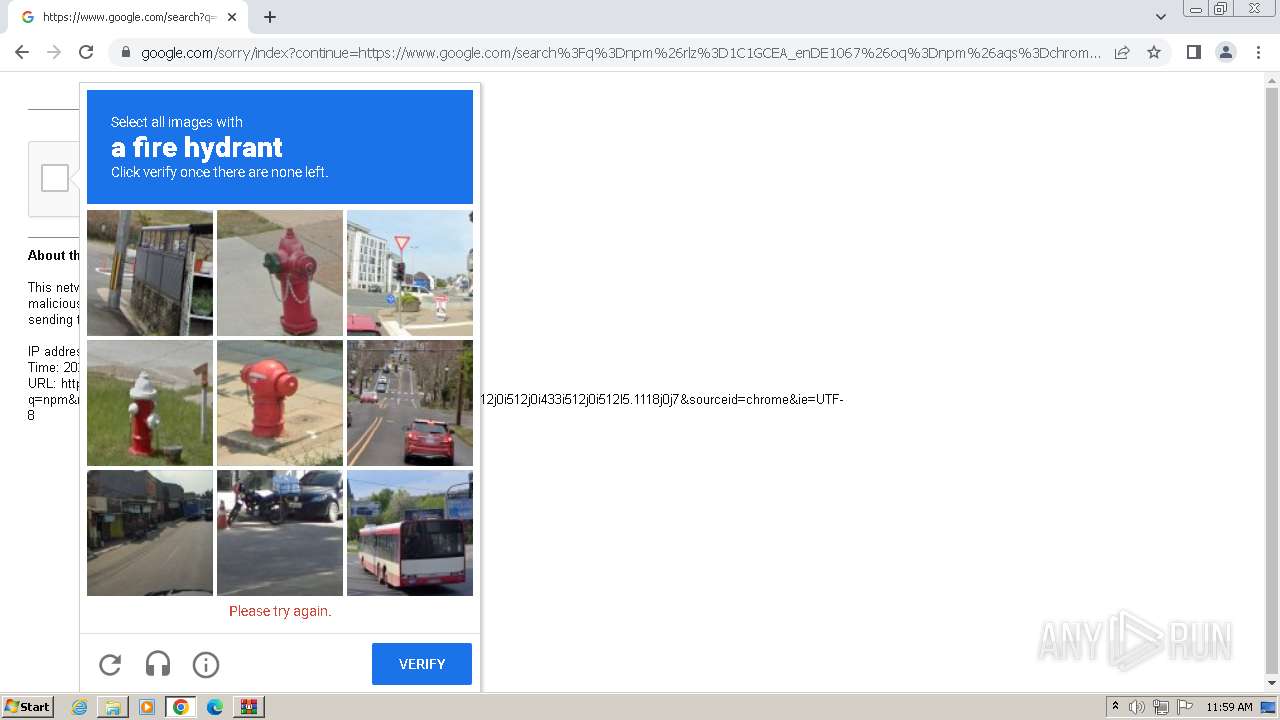Open the volume speaker tray icon

[1137, 707]
